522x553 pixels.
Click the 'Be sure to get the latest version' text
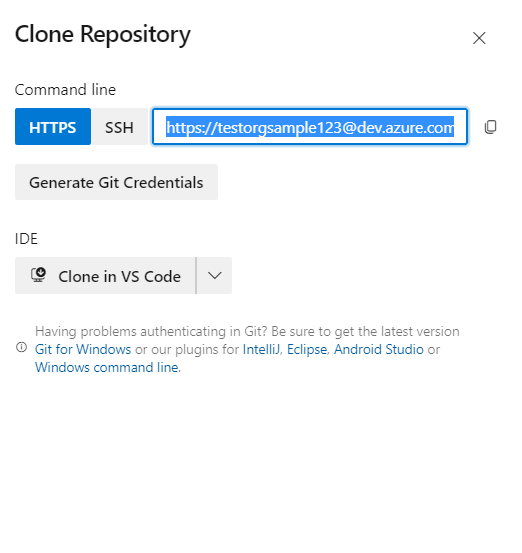365,332
